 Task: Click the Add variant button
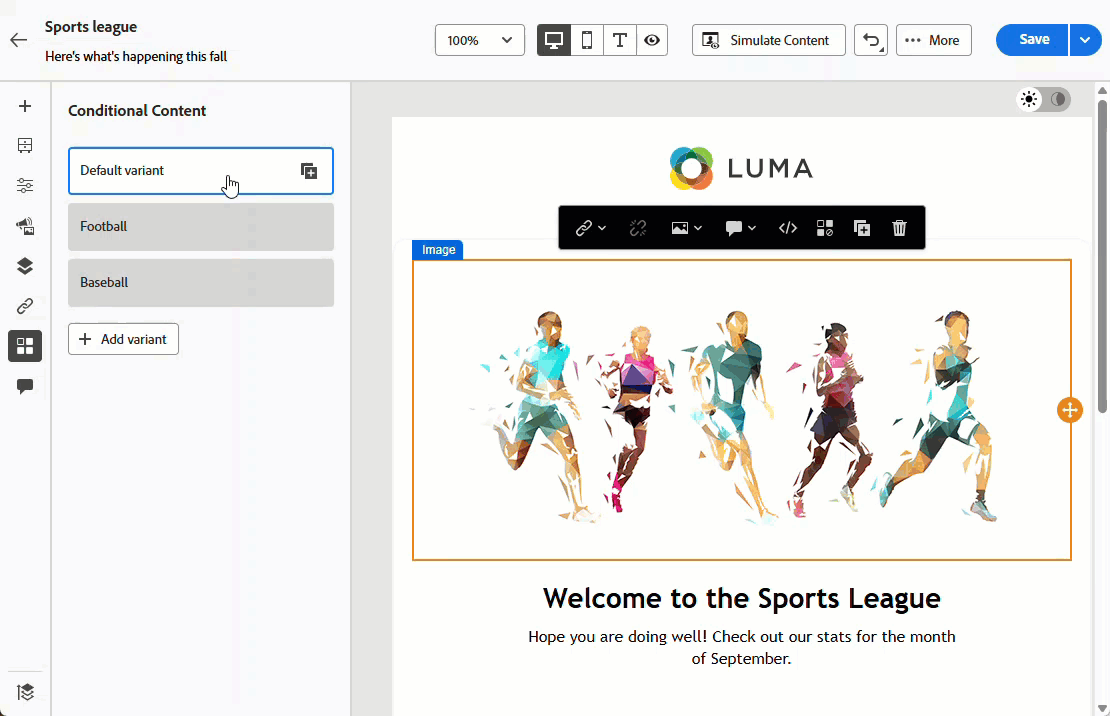tap(123, 339)
